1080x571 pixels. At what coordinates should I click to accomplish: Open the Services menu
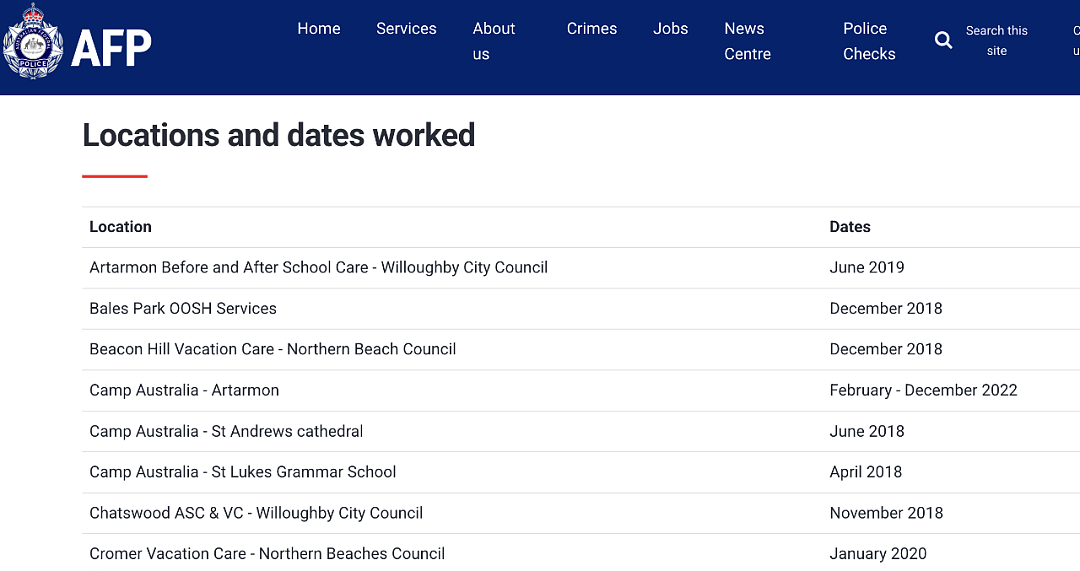pos(406,29)
